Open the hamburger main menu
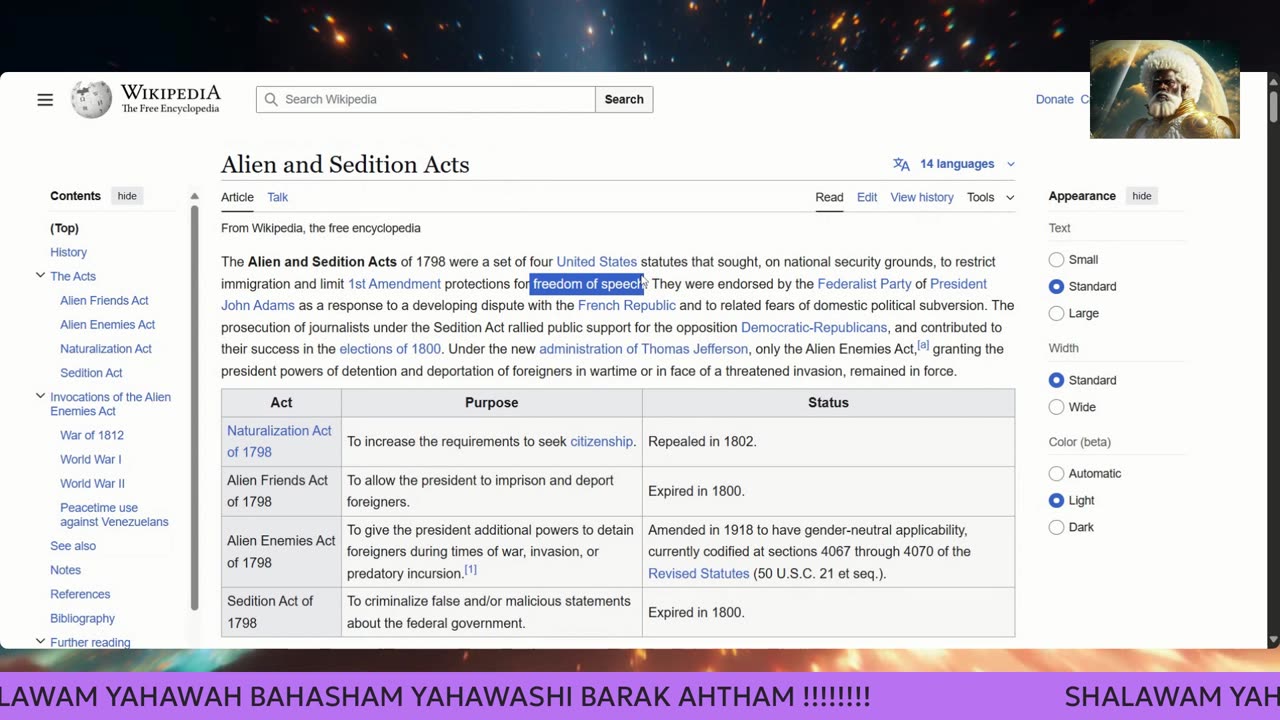The width and height of the screenshot is (1280, 720). pos(45,99)
